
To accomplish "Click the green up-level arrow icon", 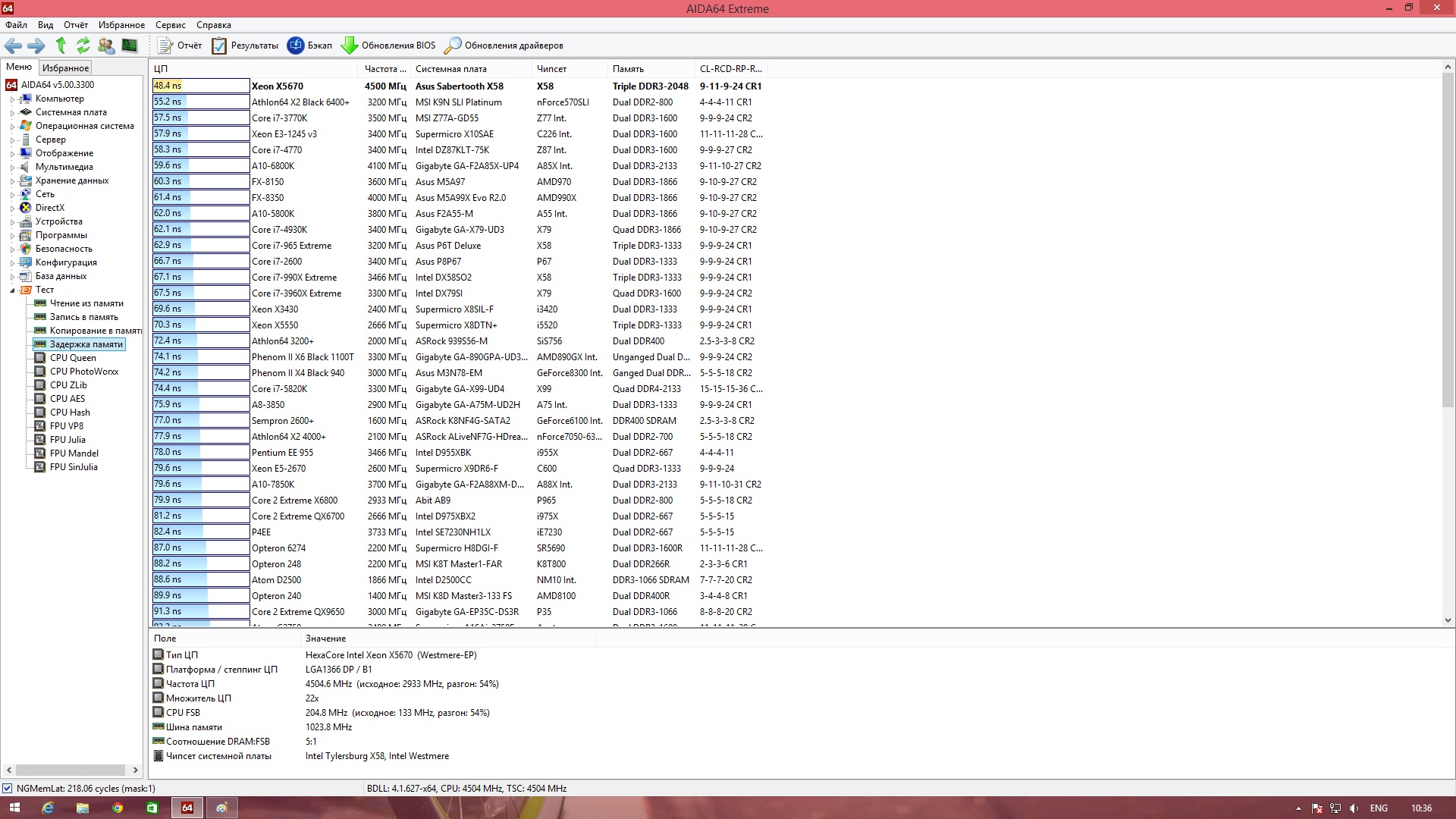I will (61, 45).
